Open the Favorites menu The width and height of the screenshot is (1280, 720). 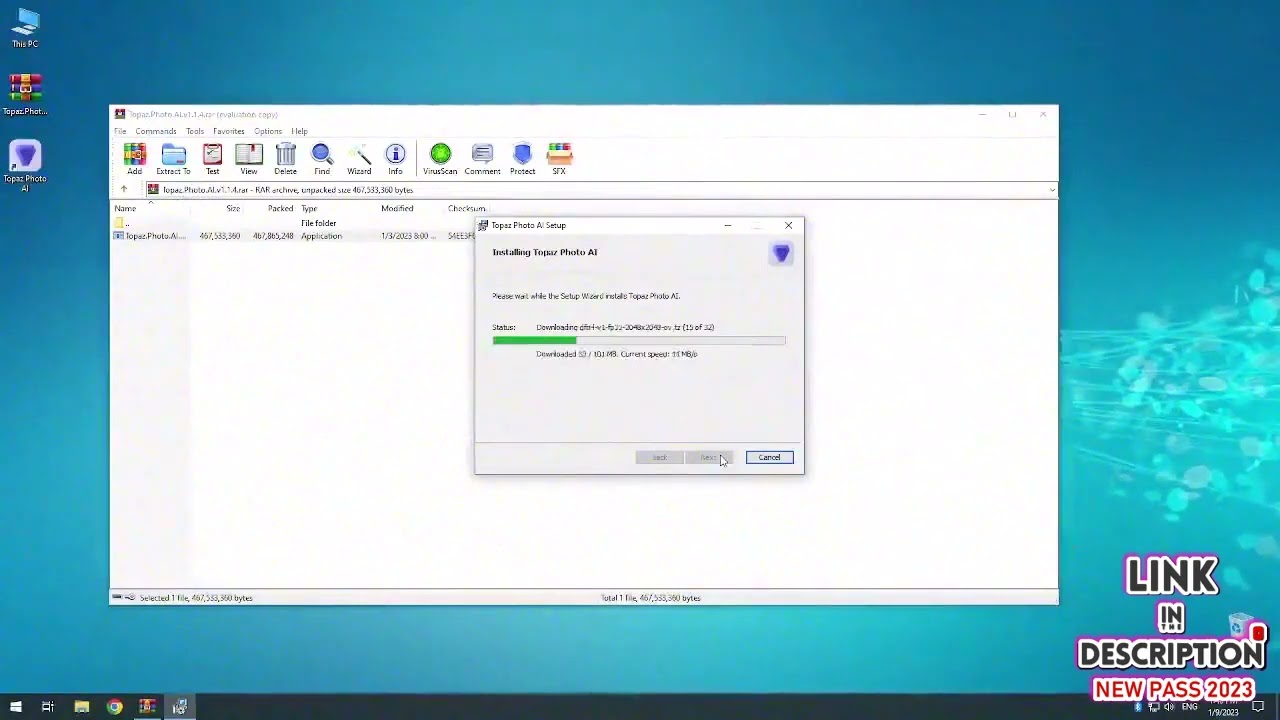click(x=229, y=131)
